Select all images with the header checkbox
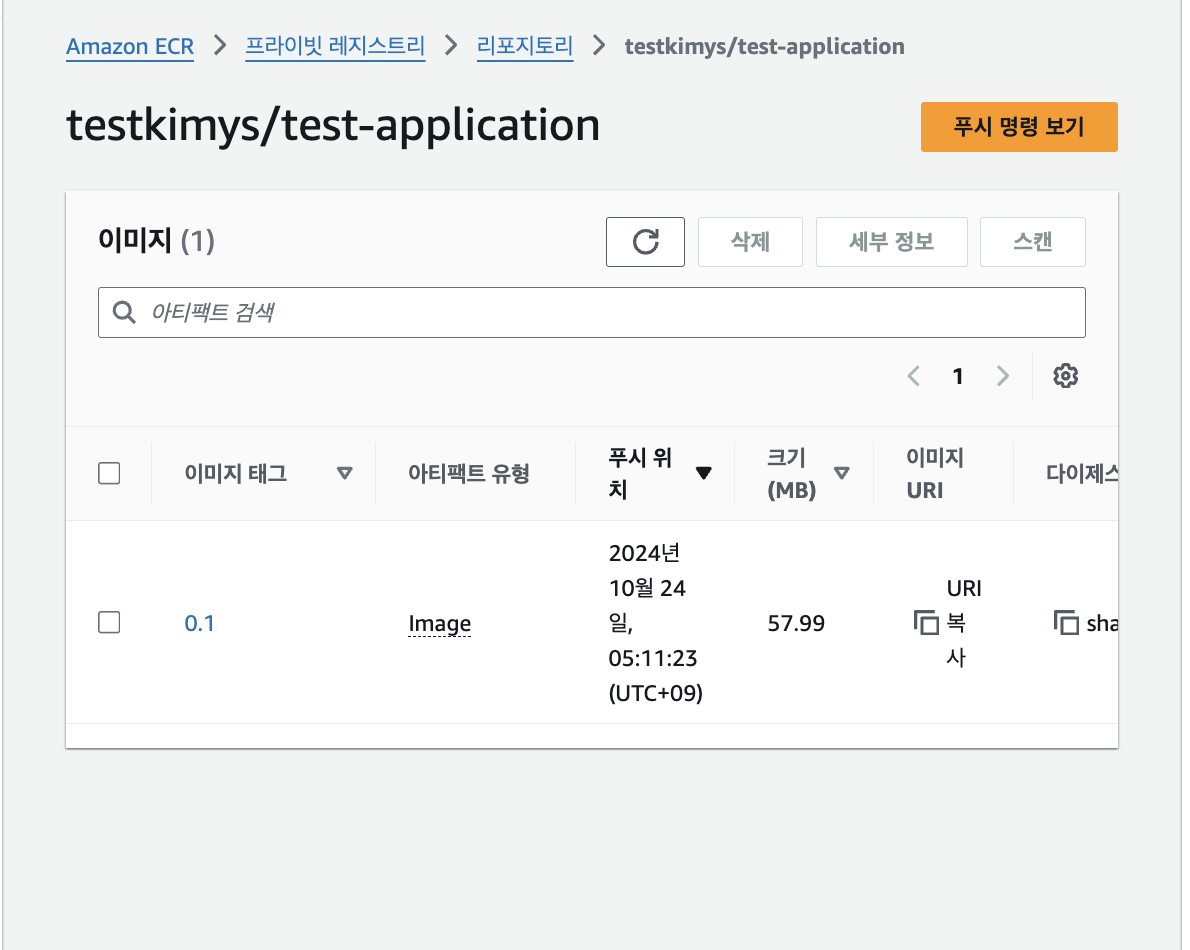This screenshot has width=1190, height=950. coord(109,473)
